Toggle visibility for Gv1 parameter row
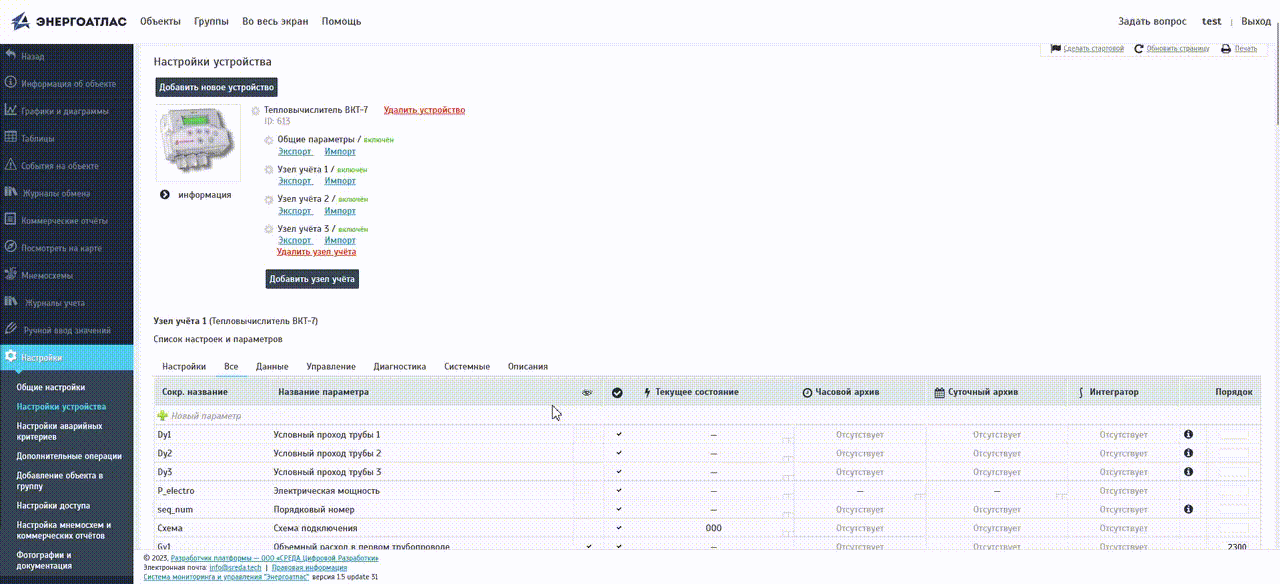1280x584 pixels. click(x=588, y=546)
